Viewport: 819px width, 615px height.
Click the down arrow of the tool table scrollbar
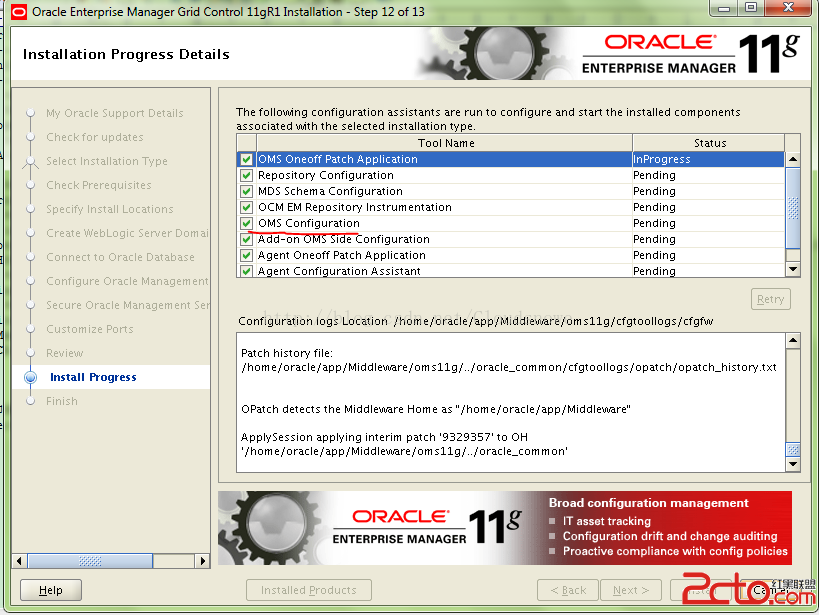793,269
